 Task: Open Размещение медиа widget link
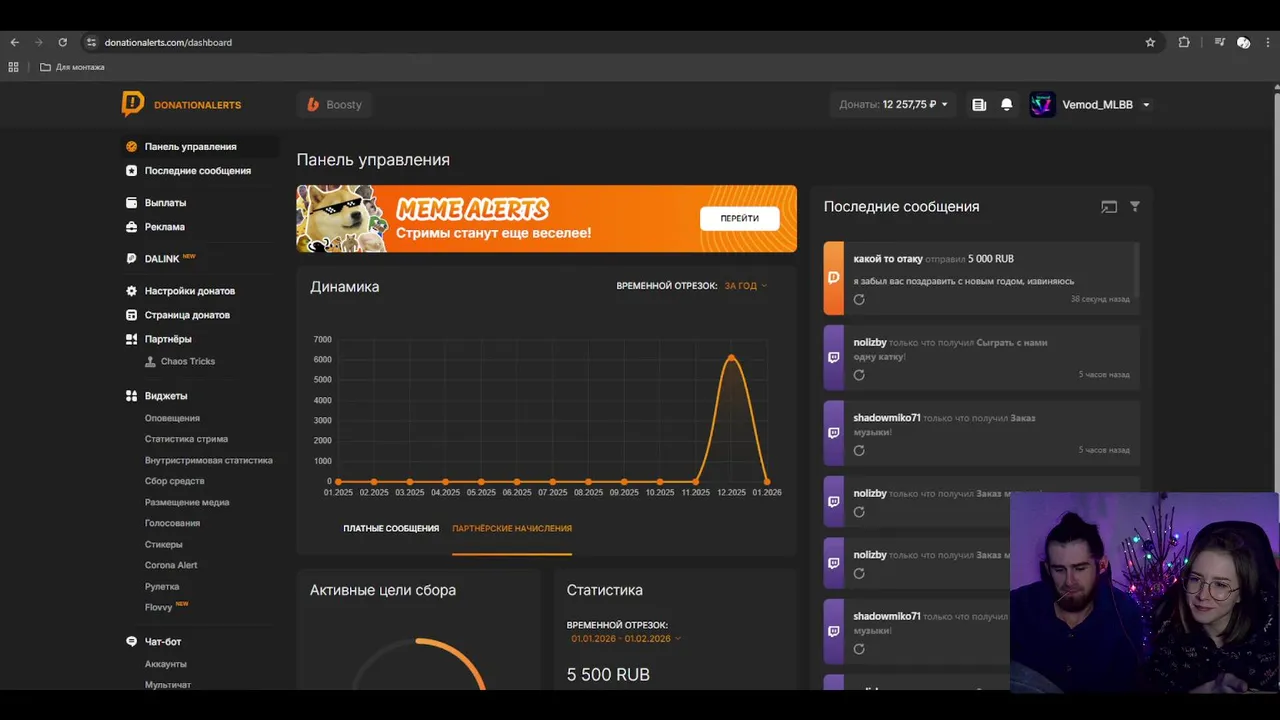[x=187, y=502]
